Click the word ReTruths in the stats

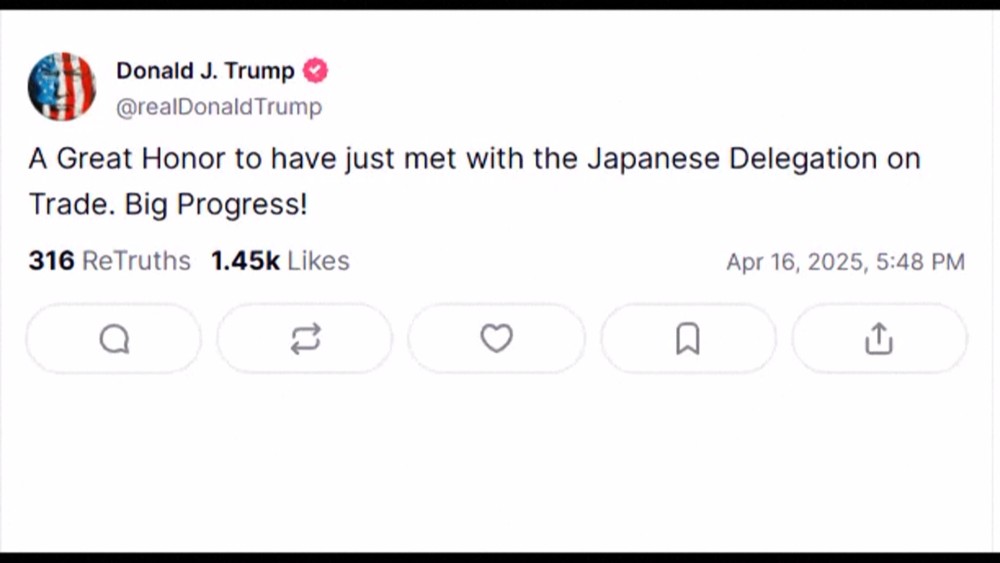point(136,261)
